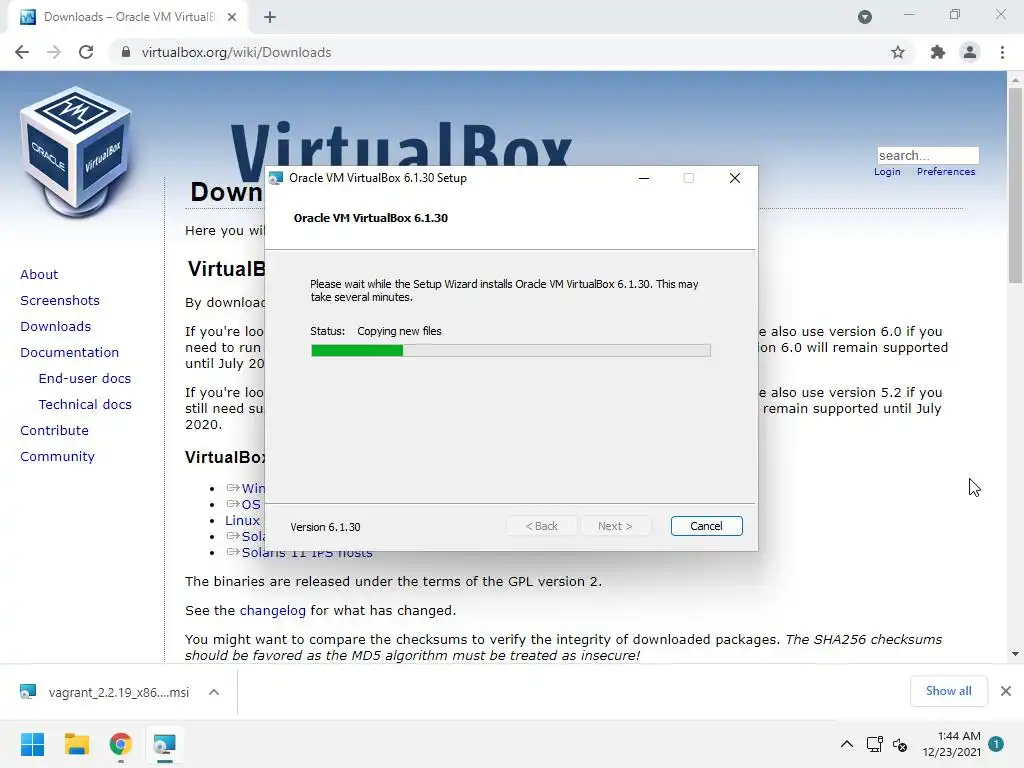Open the clock showing 1:44 AM
The width and height of the screenshot is (1024, 768).
pyautogui.click(x=952, y=744)
